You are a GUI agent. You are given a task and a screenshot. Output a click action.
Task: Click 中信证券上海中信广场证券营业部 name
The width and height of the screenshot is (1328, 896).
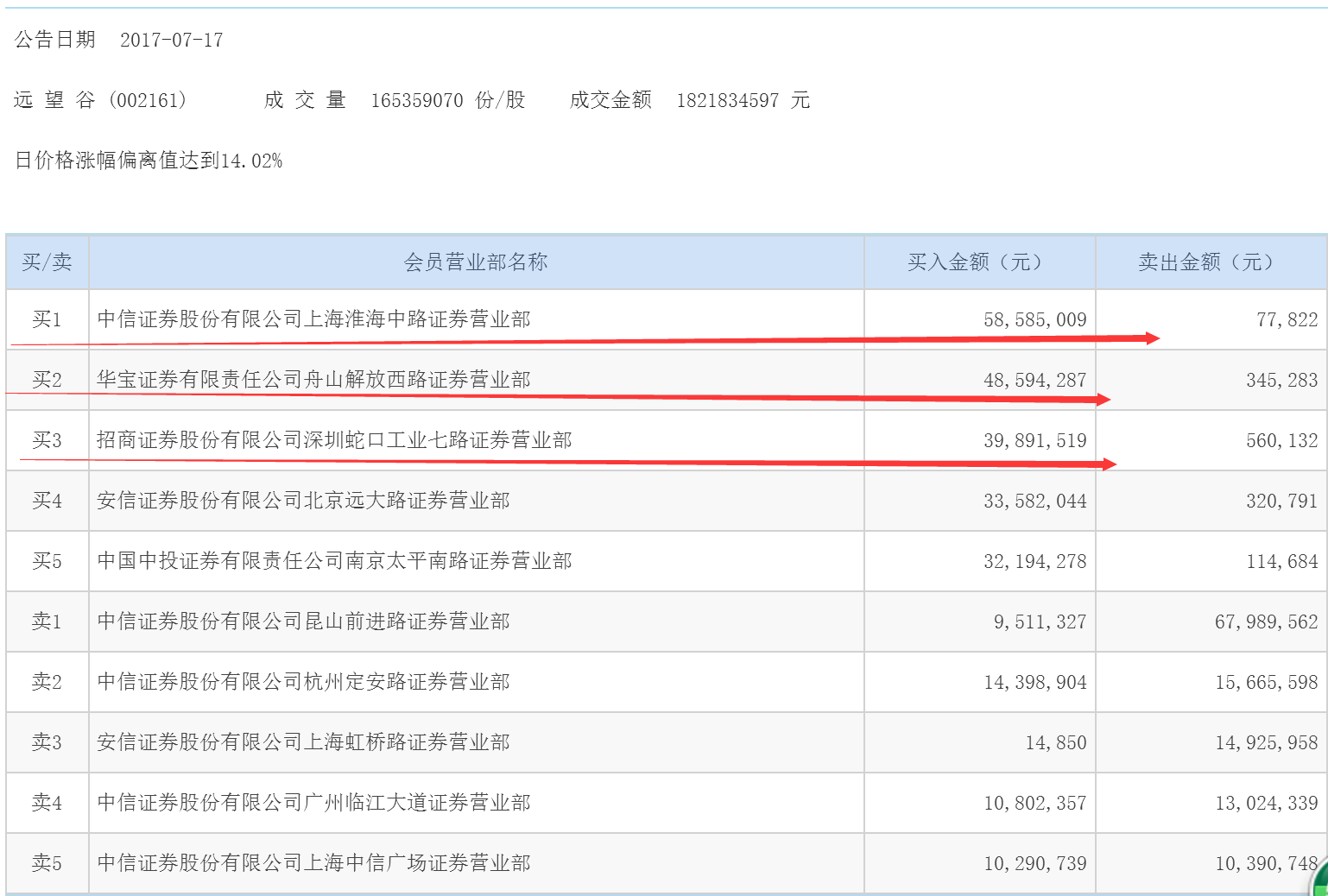pos(314,863)
